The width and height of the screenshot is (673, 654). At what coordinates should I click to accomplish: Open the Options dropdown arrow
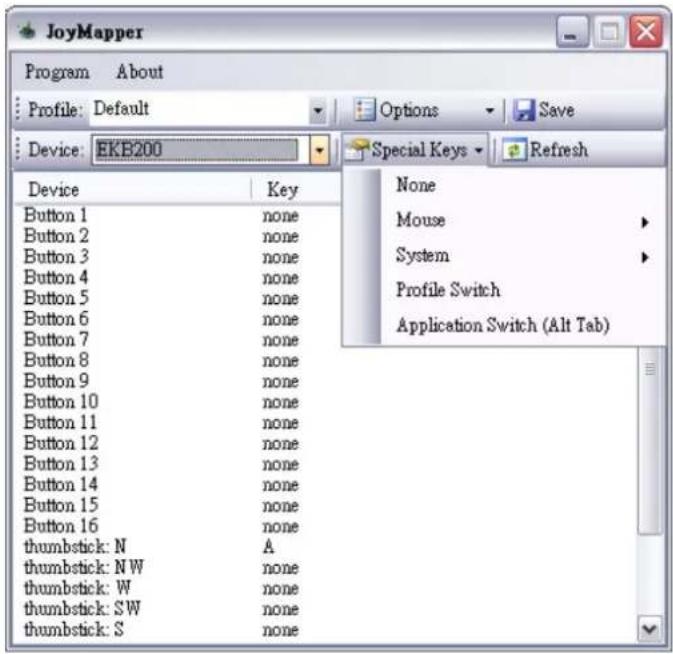(x=489, y=110)
